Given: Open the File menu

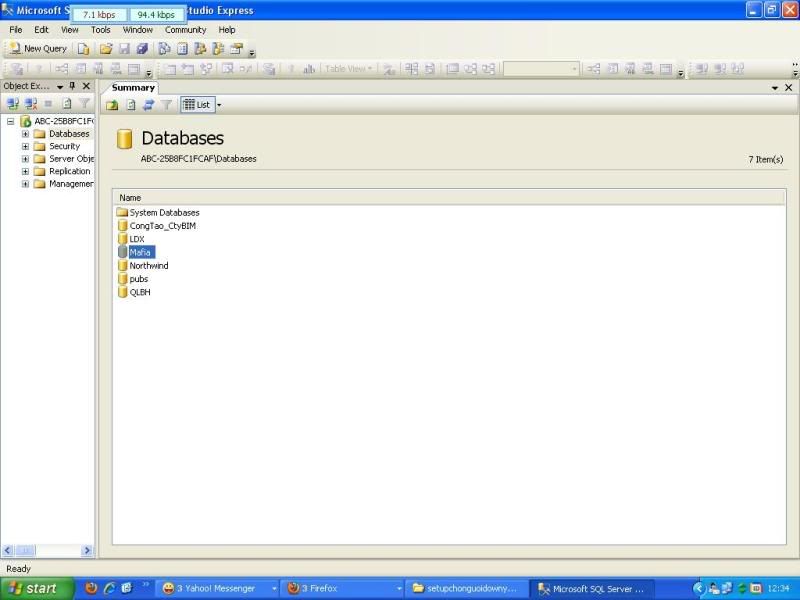Looking at the screenshot, I should coord(16,30).
